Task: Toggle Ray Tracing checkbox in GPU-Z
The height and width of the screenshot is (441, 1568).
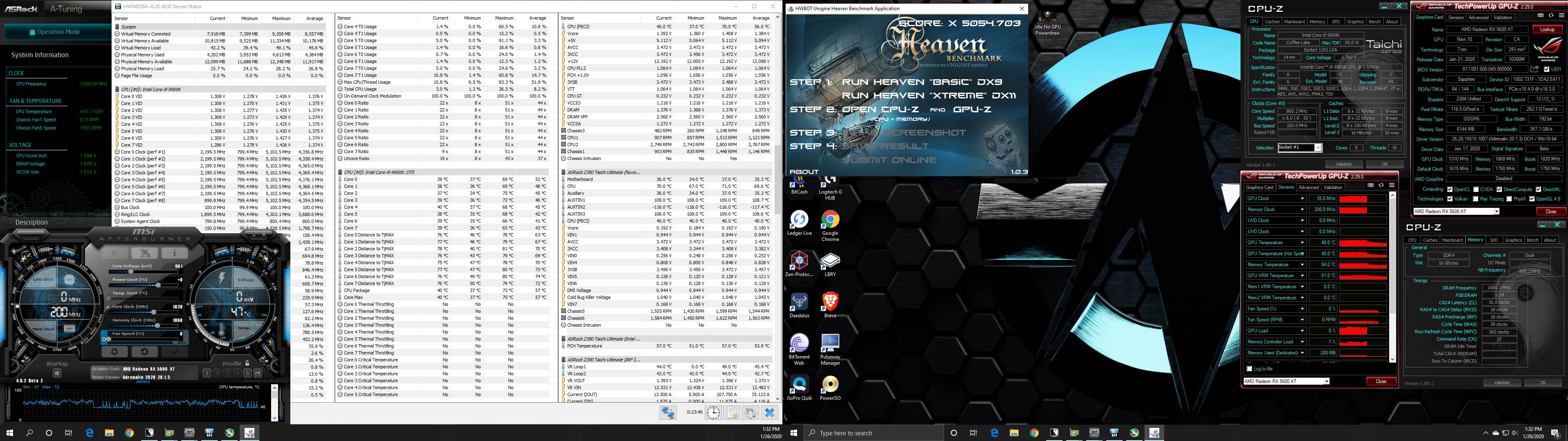Action: [x=1476, y=199]
